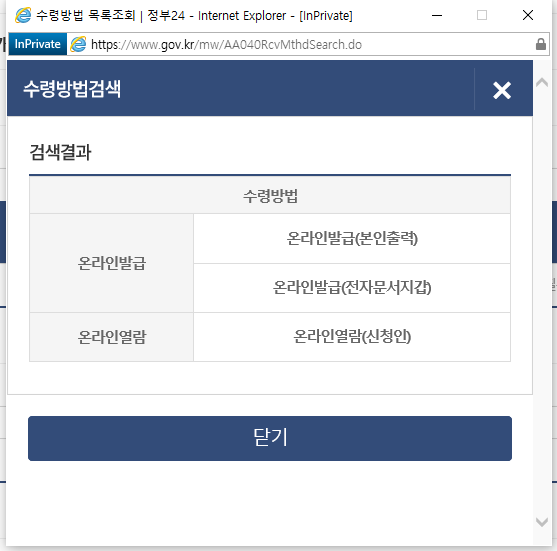Image resolution: width=557 pixels, height=551 pixels.
Task: Click the padlock security icon in the address bar
Action: 540,44
